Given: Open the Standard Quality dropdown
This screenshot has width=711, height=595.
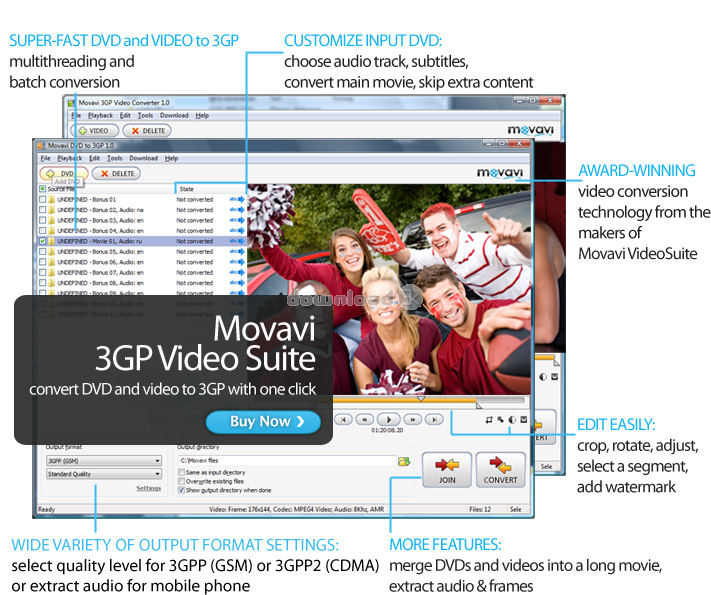Looking at the screenshot, I should pos(104,474).
